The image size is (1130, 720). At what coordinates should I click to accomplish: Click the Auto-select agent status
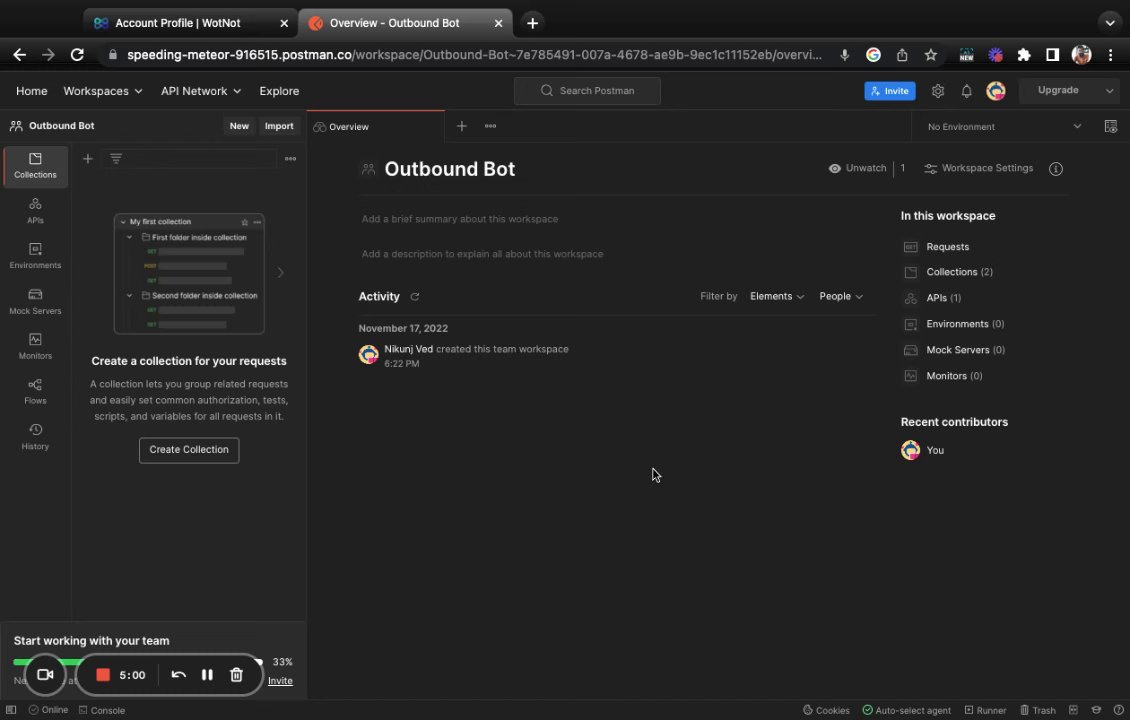pos(907,710)
